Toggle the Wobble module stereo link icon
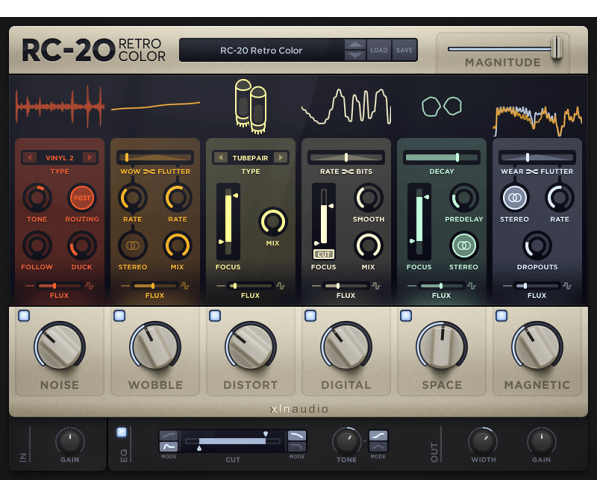 pos(132,246)
